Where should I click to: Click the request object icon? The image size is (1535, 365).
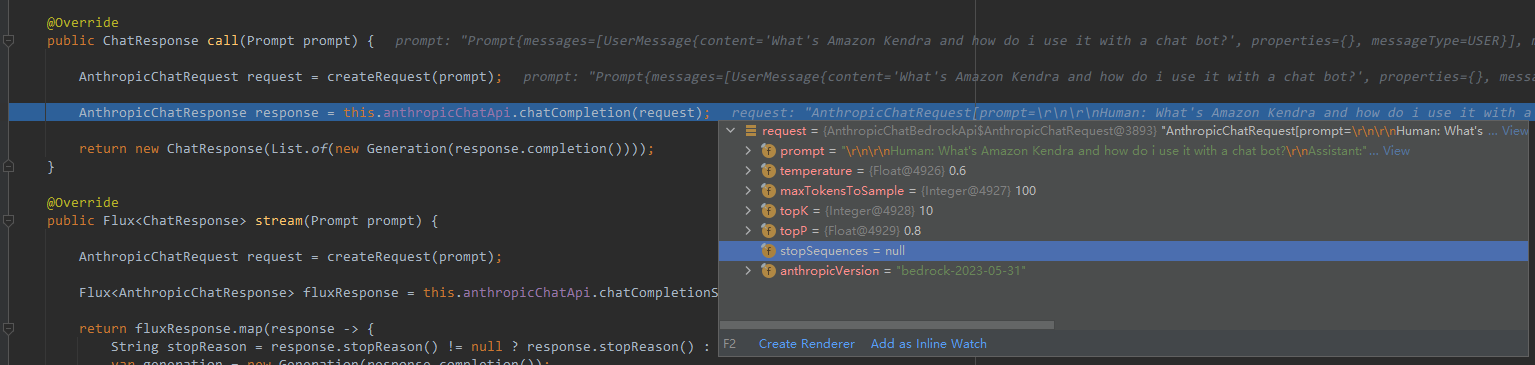(x=751, y=131)
